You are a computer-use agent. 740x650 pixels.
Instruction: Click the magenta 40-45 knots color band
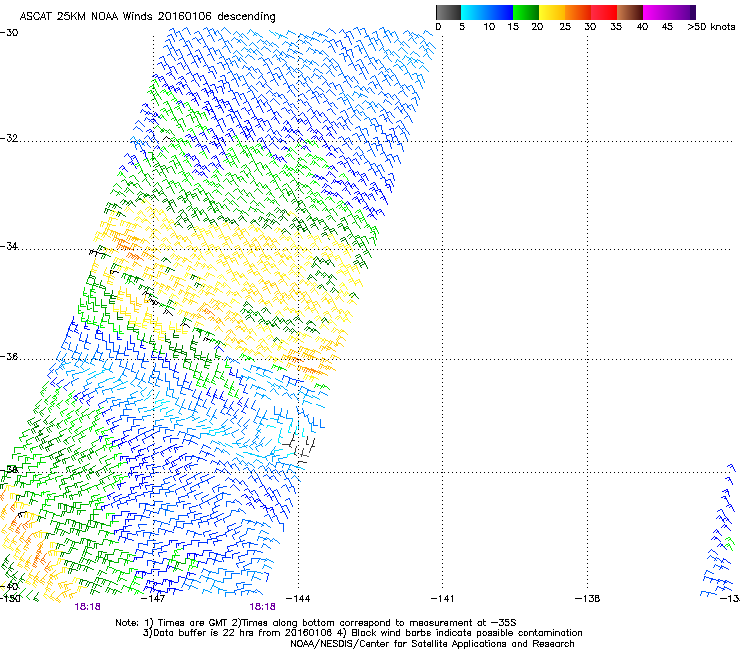click(x=656, y=12)
